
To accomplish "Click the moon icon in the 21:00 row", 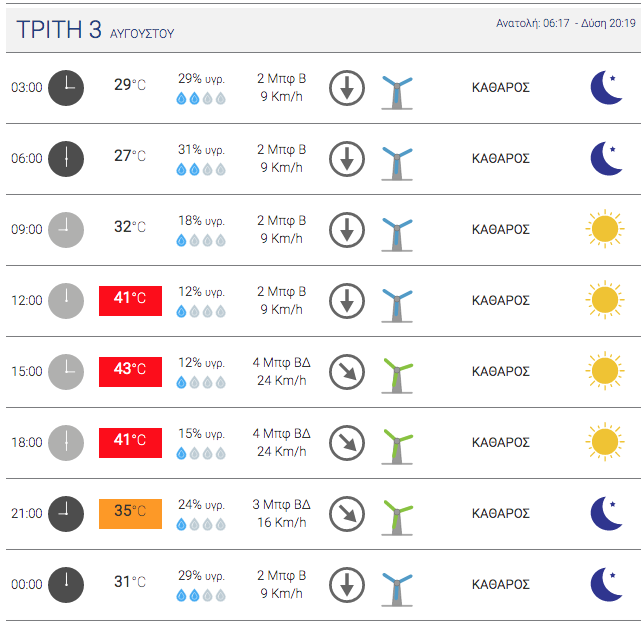I will [606, 513].
